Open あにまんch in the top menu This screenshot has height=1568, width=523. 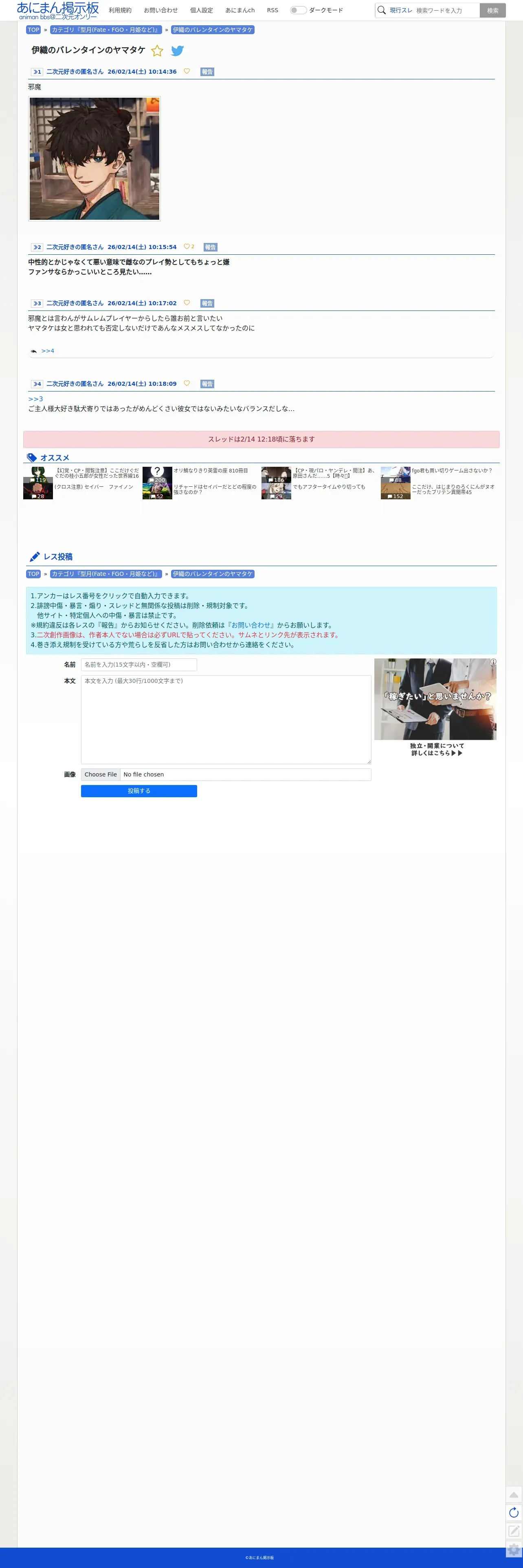240,10
